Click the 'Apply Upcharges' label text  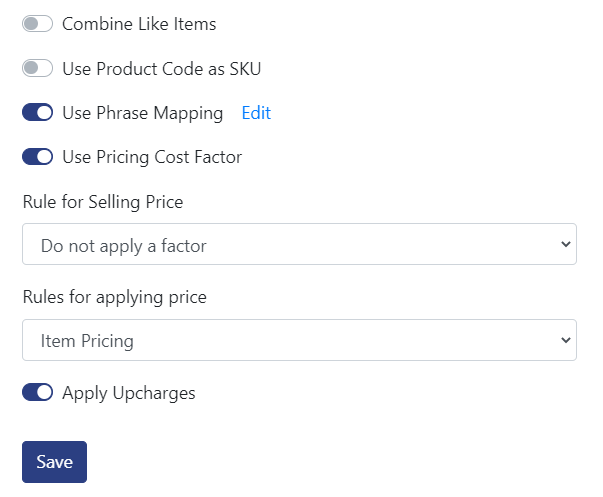[129, 394]
